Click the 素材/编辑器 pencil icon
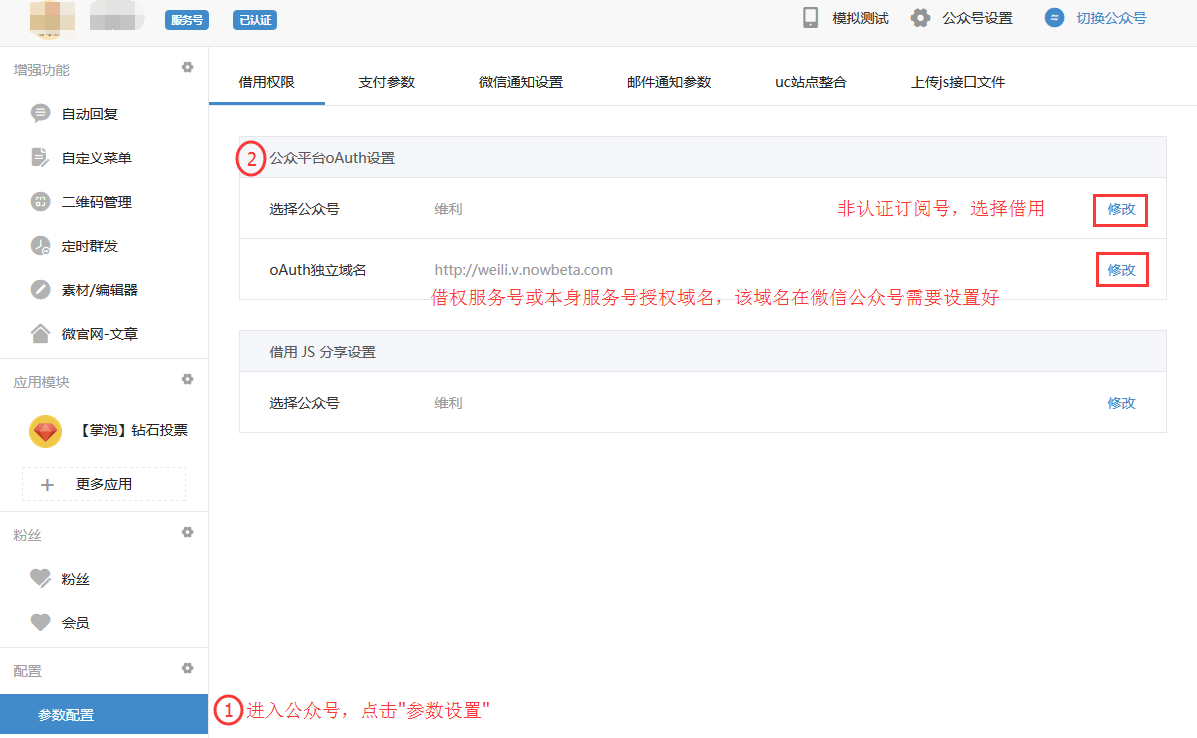 tap(40, 289)
